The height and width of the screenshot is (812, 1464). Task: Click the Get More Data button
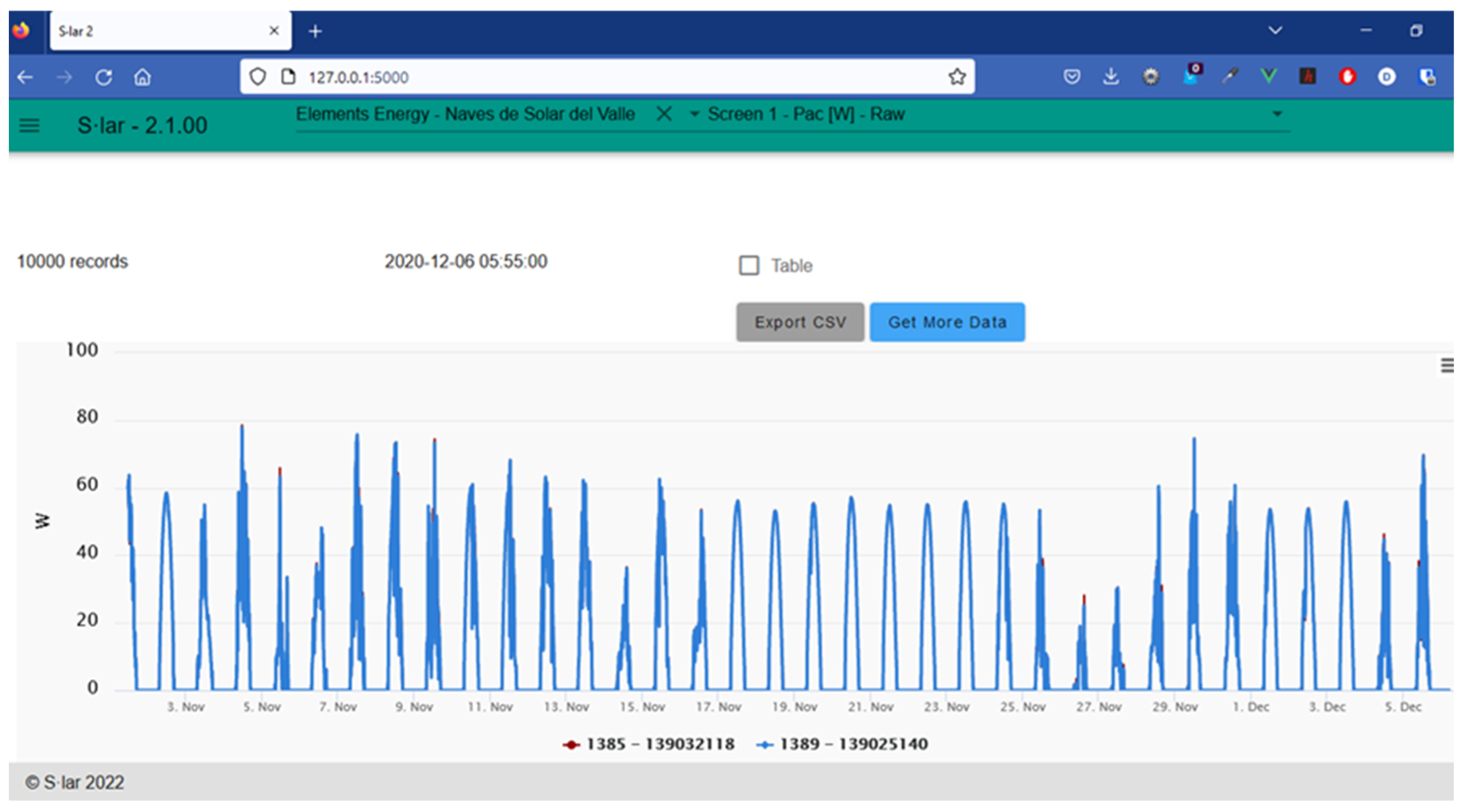click(947, 322)
